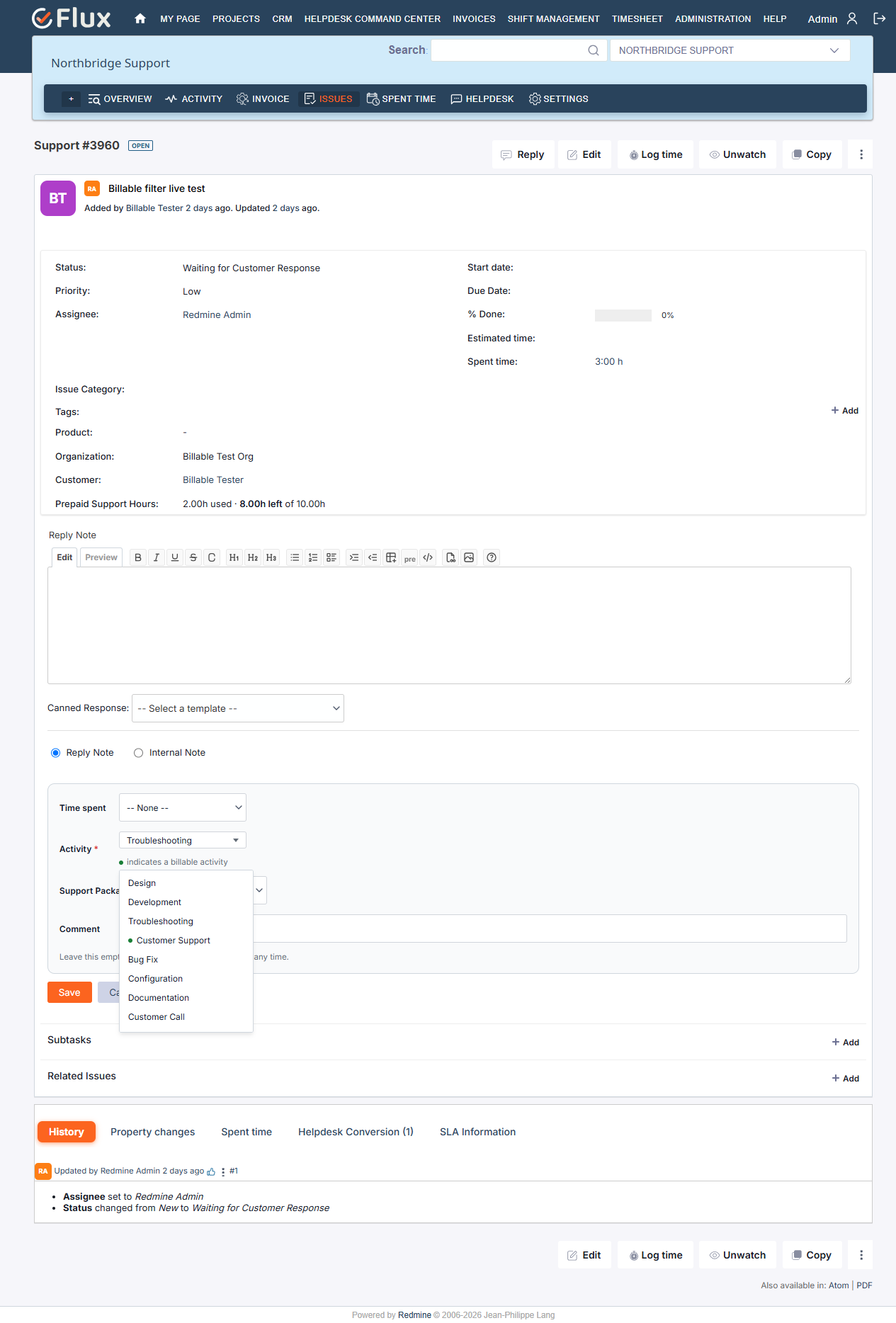Choose Development from activity list
The height and width of the screenshot is (1323, 896).
coord(186,902)
